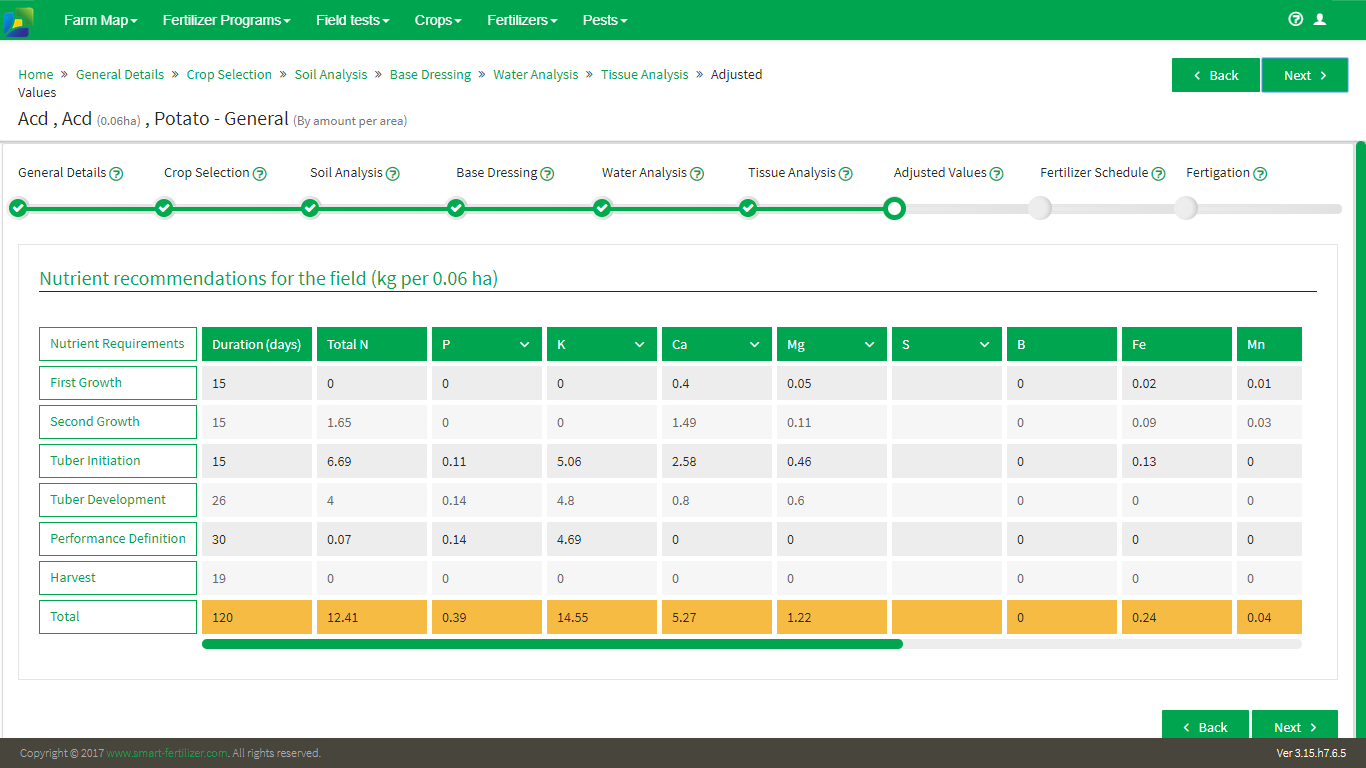The width and height of the screenshot is (1366, 768).
Task: Open the Pests menu
Action: (605, 20)
